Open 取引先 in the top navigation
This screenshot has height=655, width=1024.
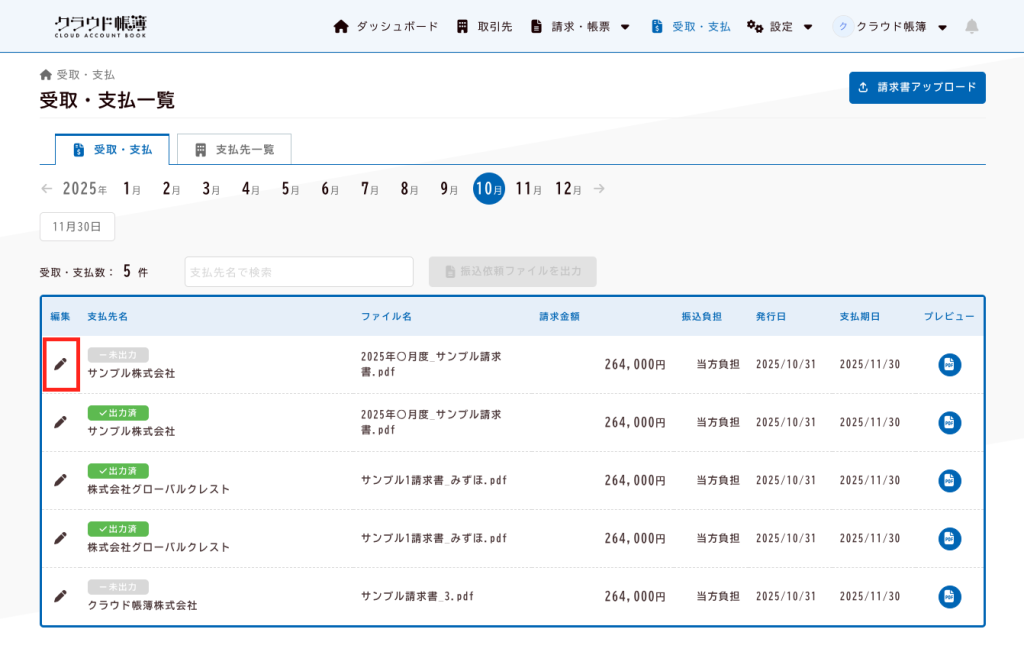click(484, 27)
